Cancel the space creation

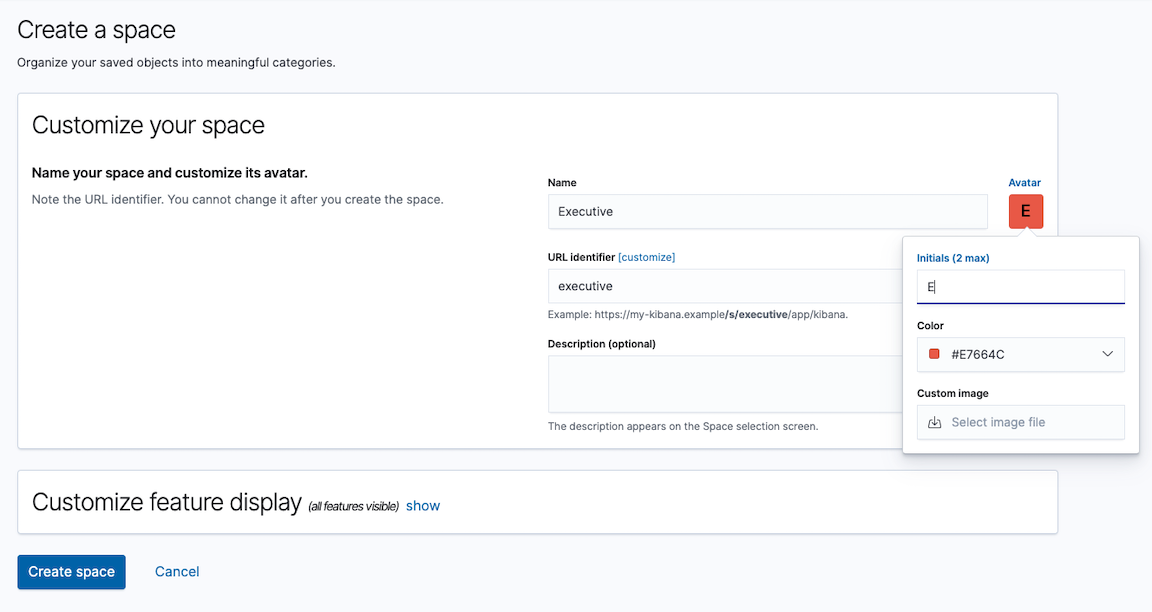click(177, 572)
